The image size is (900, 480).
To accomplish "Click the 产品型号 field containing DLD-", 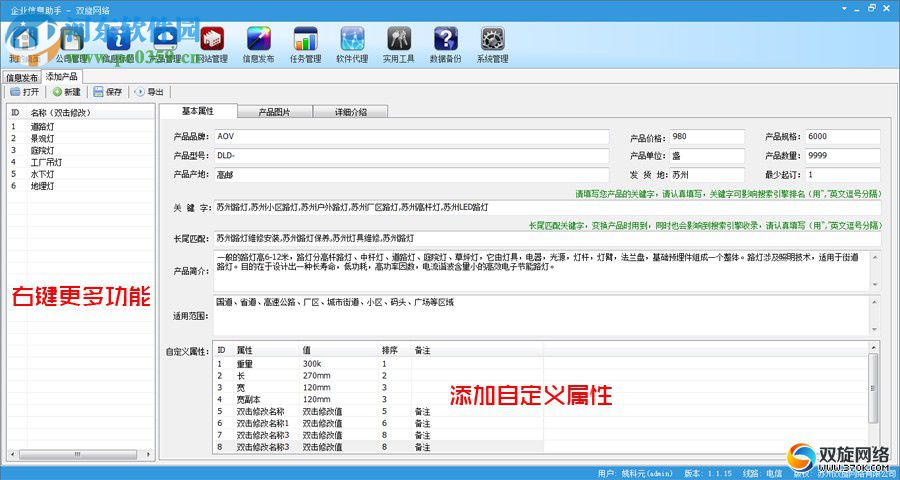I will [411, 156].
